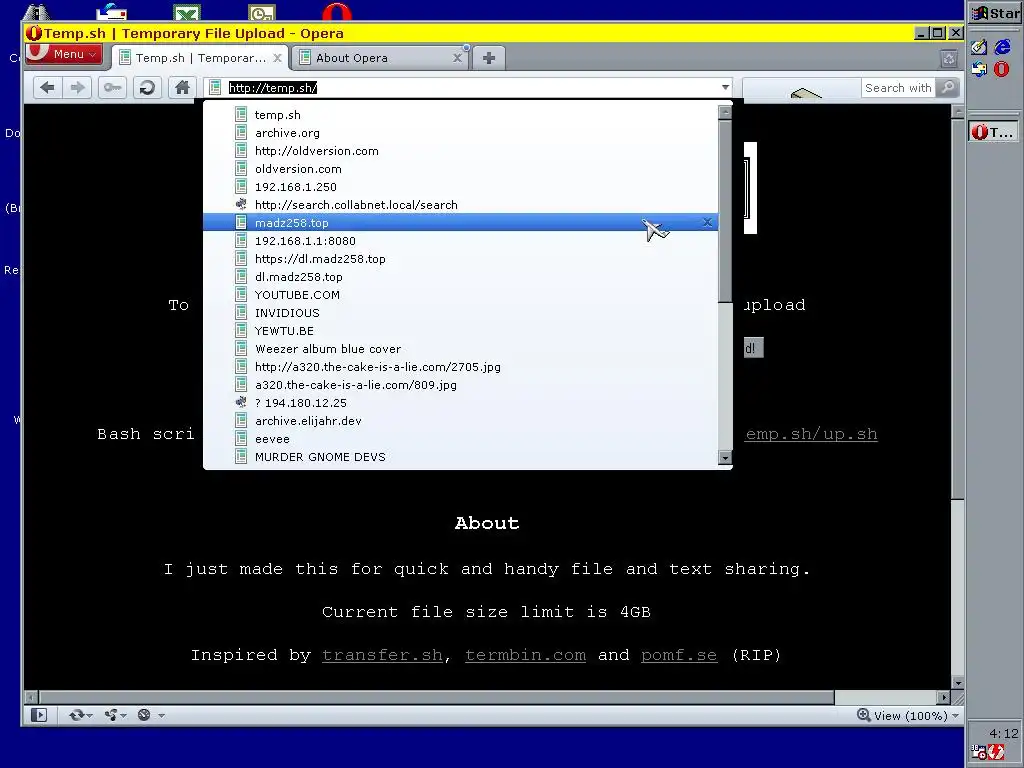Open the Start button in taskbar
The width and height of the screenshot is (1024, 768).
tap(995, 13)
